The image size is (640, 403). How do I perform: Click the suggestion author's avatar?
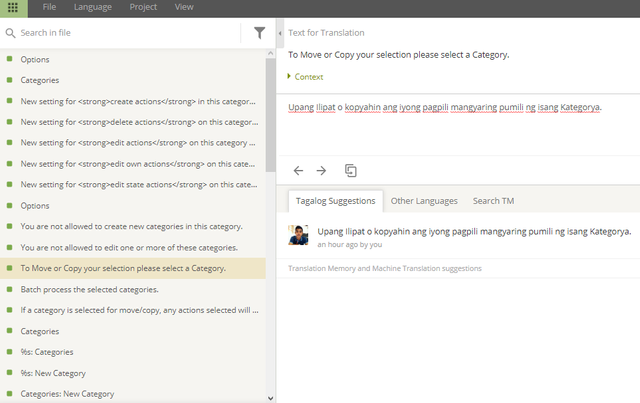coord(299,235)
